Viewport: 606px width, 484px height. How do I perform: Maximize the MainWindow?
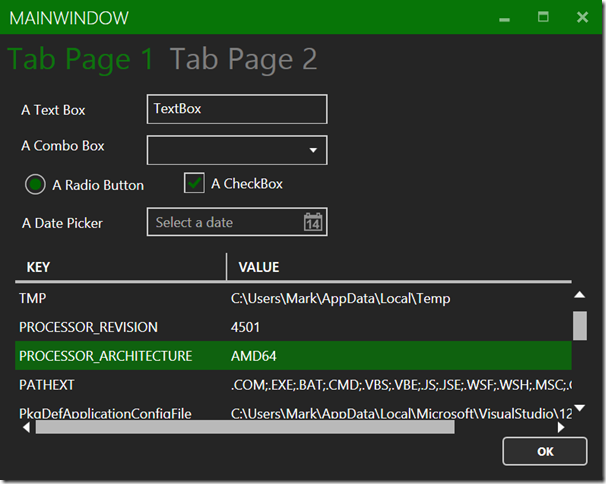click(x=543, y=17)
